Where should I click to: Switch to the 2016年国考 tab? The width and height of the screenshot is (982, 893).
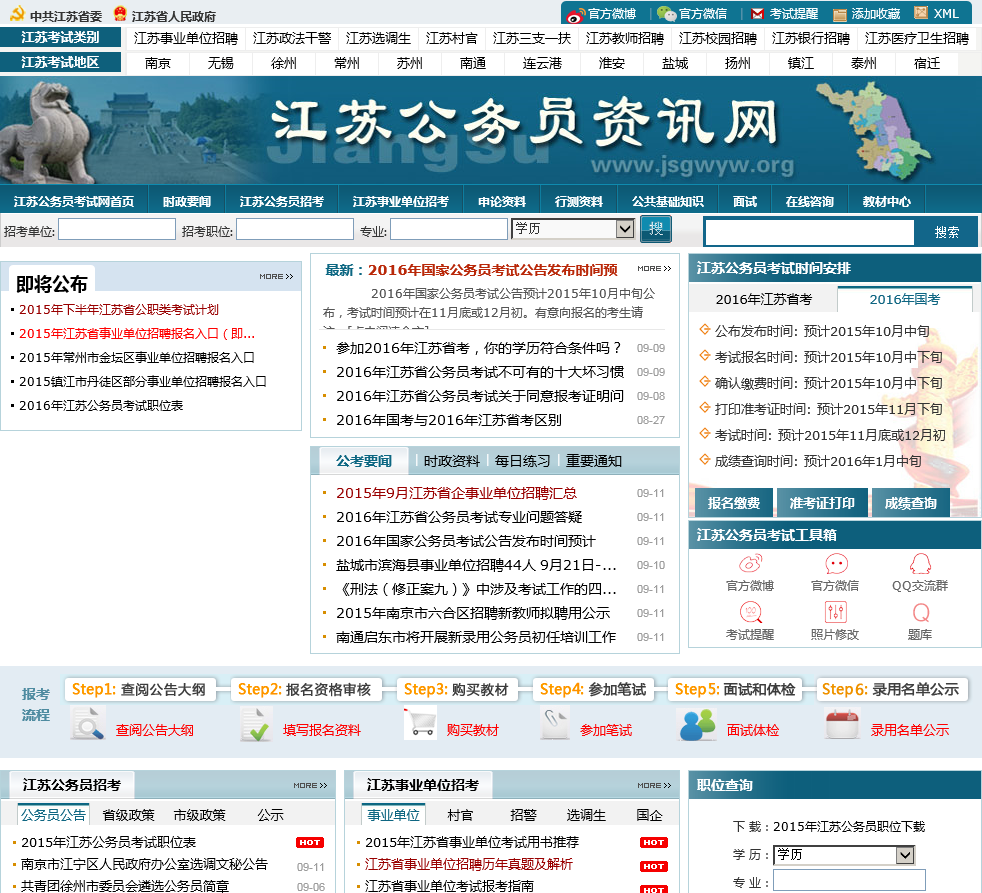click(905, 299)
